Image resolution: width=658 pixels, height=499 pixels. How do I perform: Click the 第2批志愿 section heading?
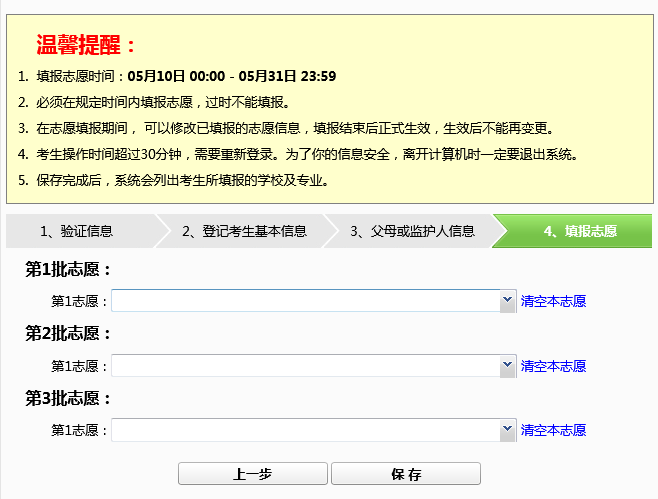[x=68, y=334]
